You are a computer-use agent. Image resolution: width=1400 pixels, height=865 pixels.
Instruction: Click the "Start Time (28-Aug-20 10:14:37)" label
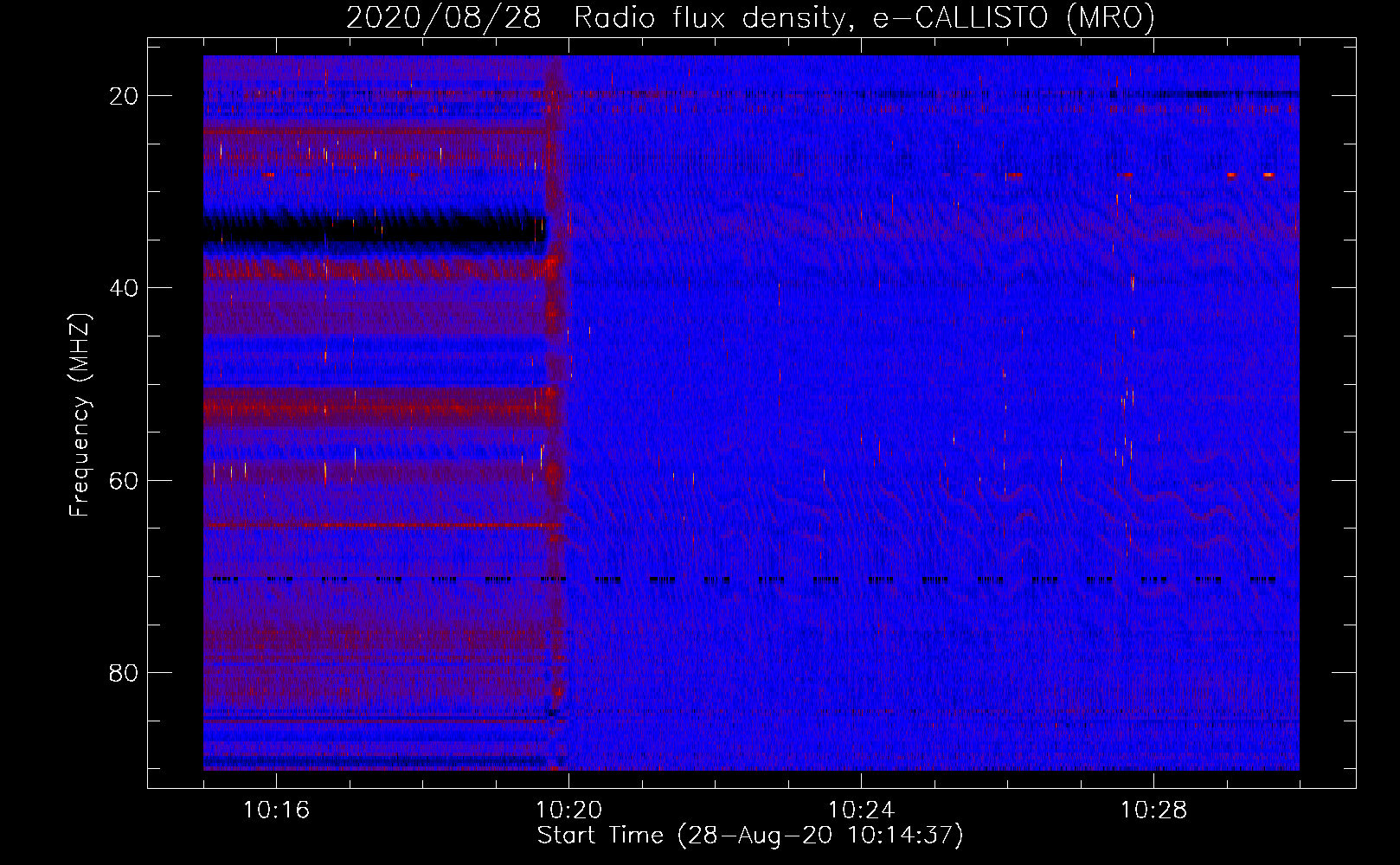(x=750, y=836)
